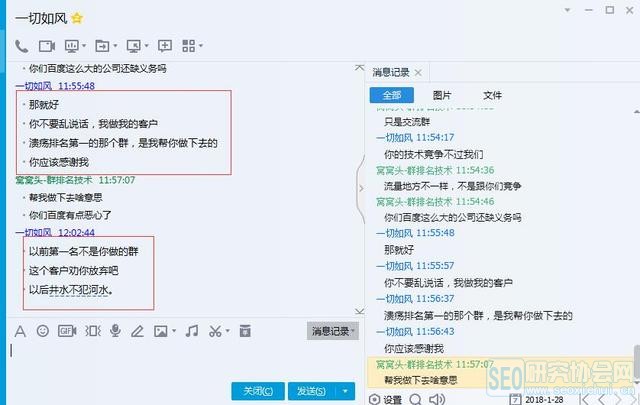
Task: Collapse the history panel with side arrow
Action: coord(361,188)
